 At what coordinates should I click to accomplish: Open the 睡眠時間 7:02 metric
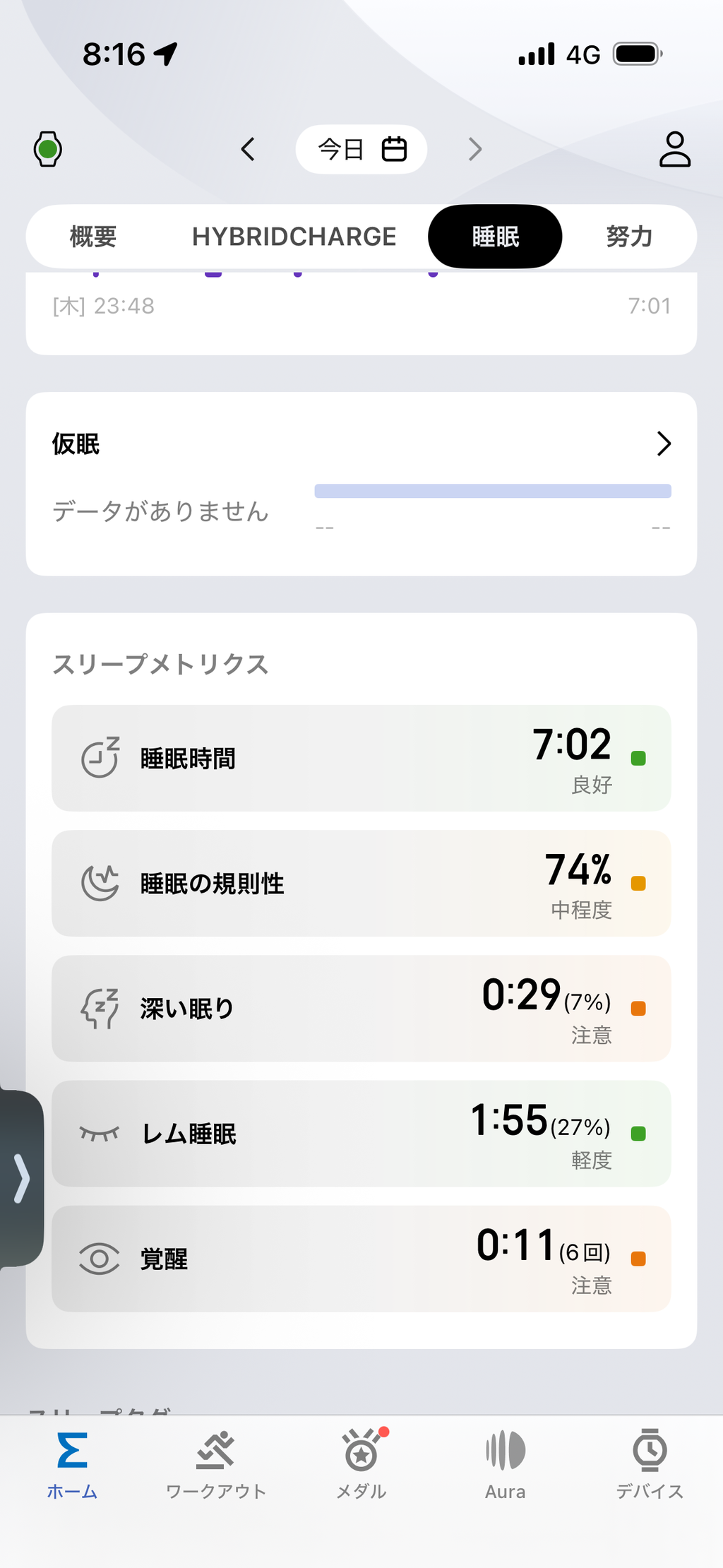click(x=361, y=758)
